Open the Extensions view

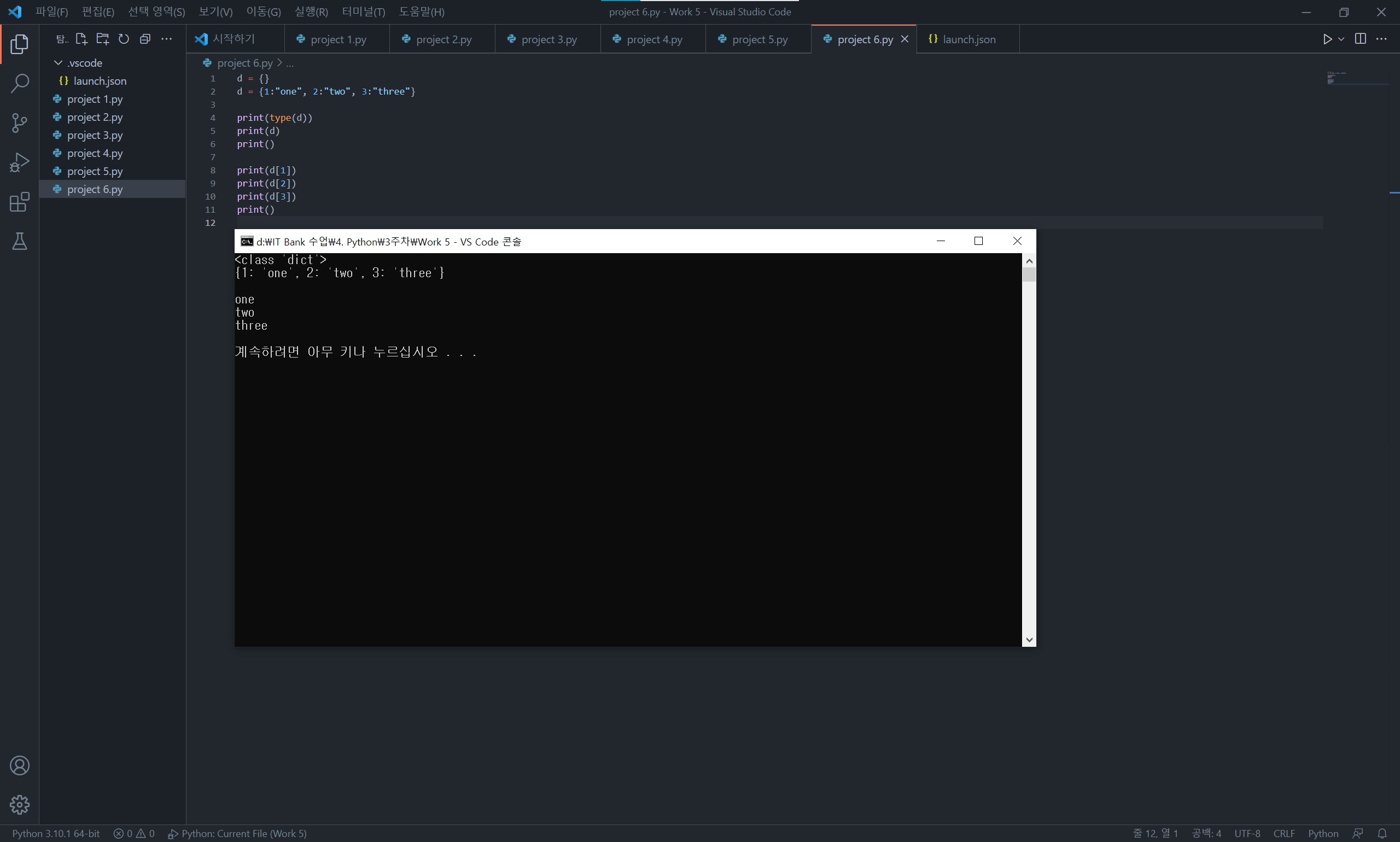[x=19, y=202]
